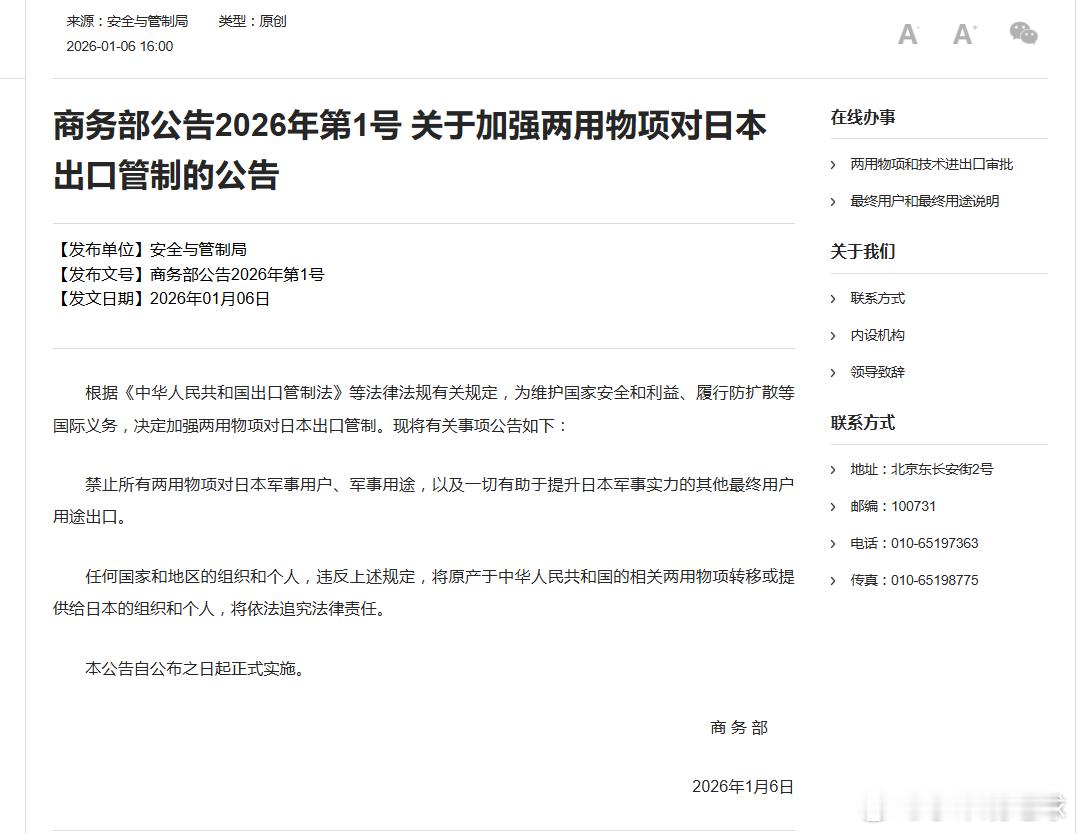Click the 安全与管制局 source label
The height and width of the screenshot is (833, 1076).
tap(146, 20)
